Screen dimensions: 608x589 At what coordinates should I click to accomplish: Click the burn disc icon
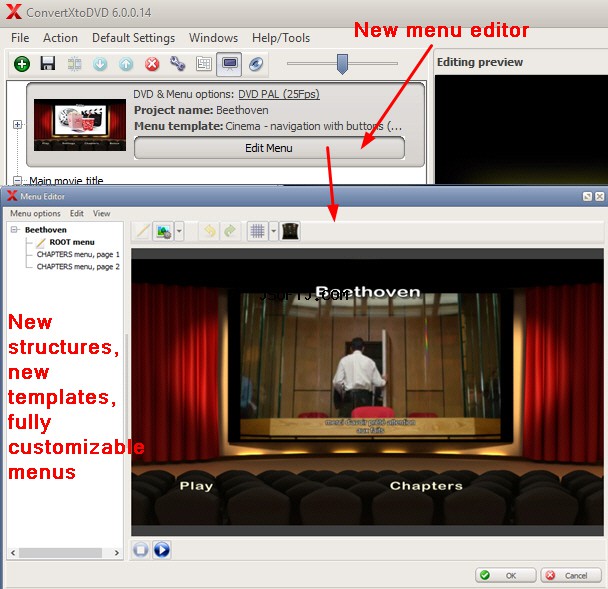[256, 64]
